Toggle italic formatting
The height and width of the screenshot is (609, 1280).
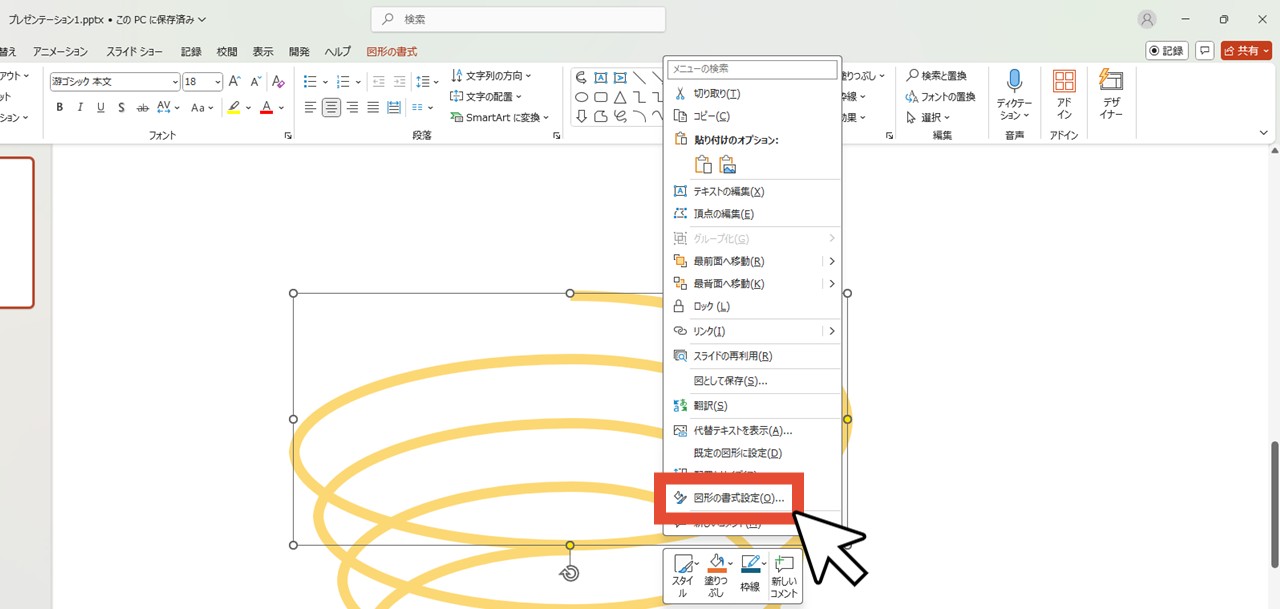coord(80,107)
